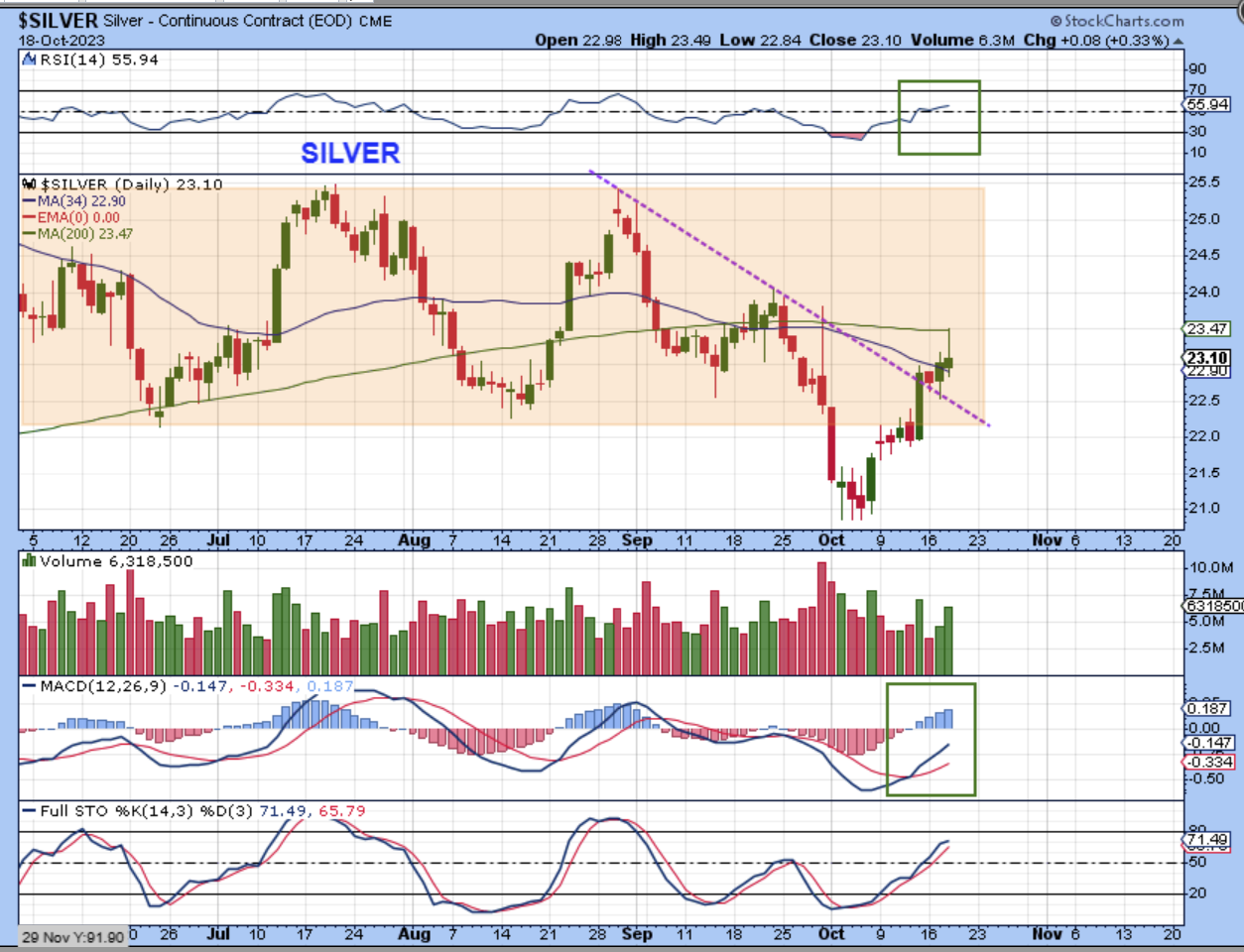Click the 23.47 price tag on right axis

pos(1207,328)
